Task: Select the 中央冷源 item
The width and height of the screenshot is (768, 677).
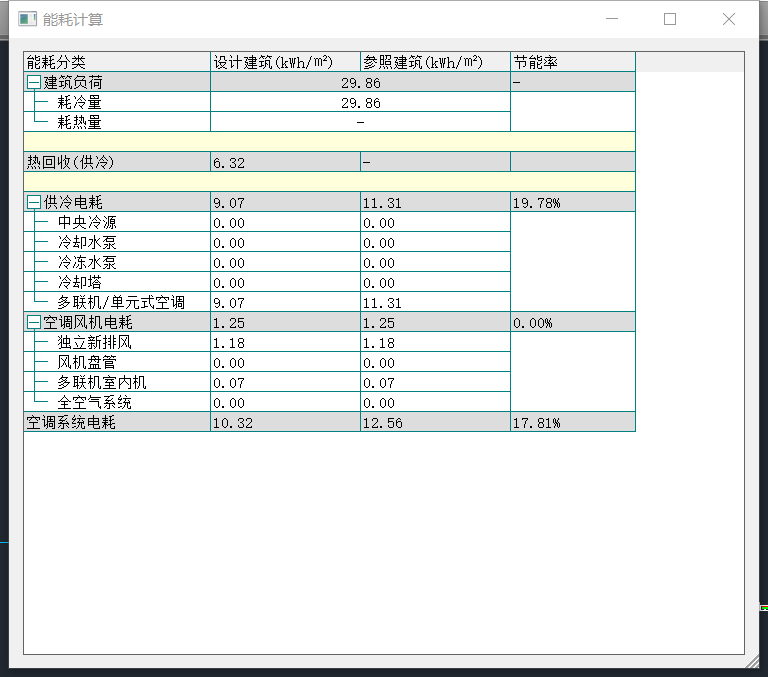Action: (x=87, y=222)
